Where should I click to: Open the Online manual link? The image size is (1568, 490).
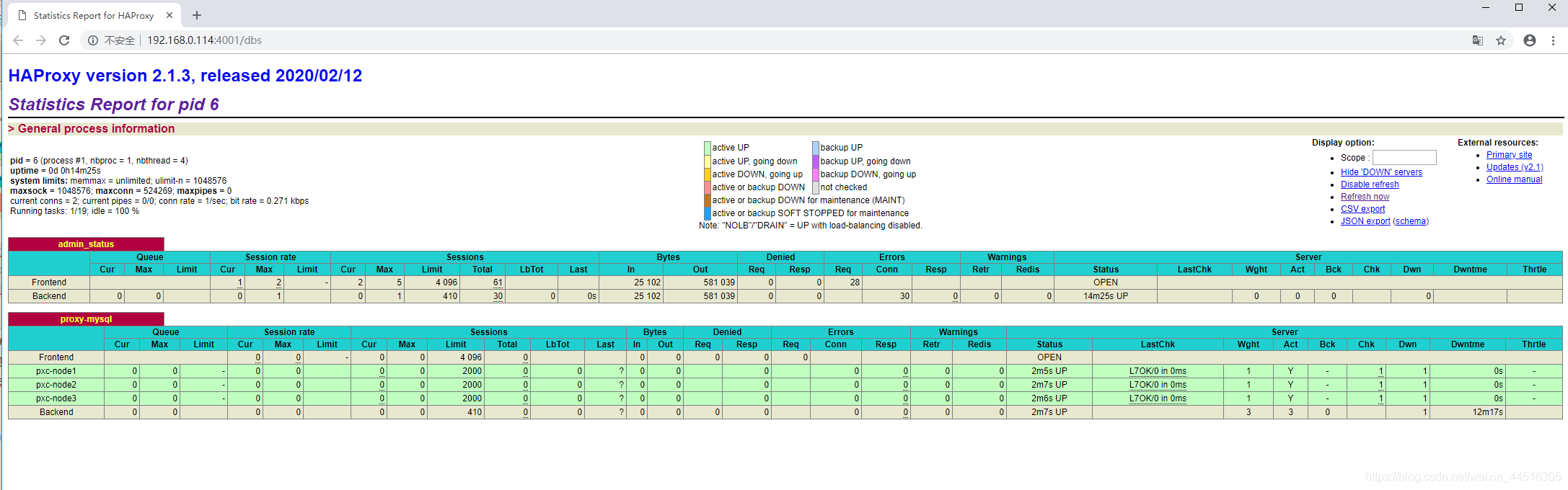(1514, 179)
